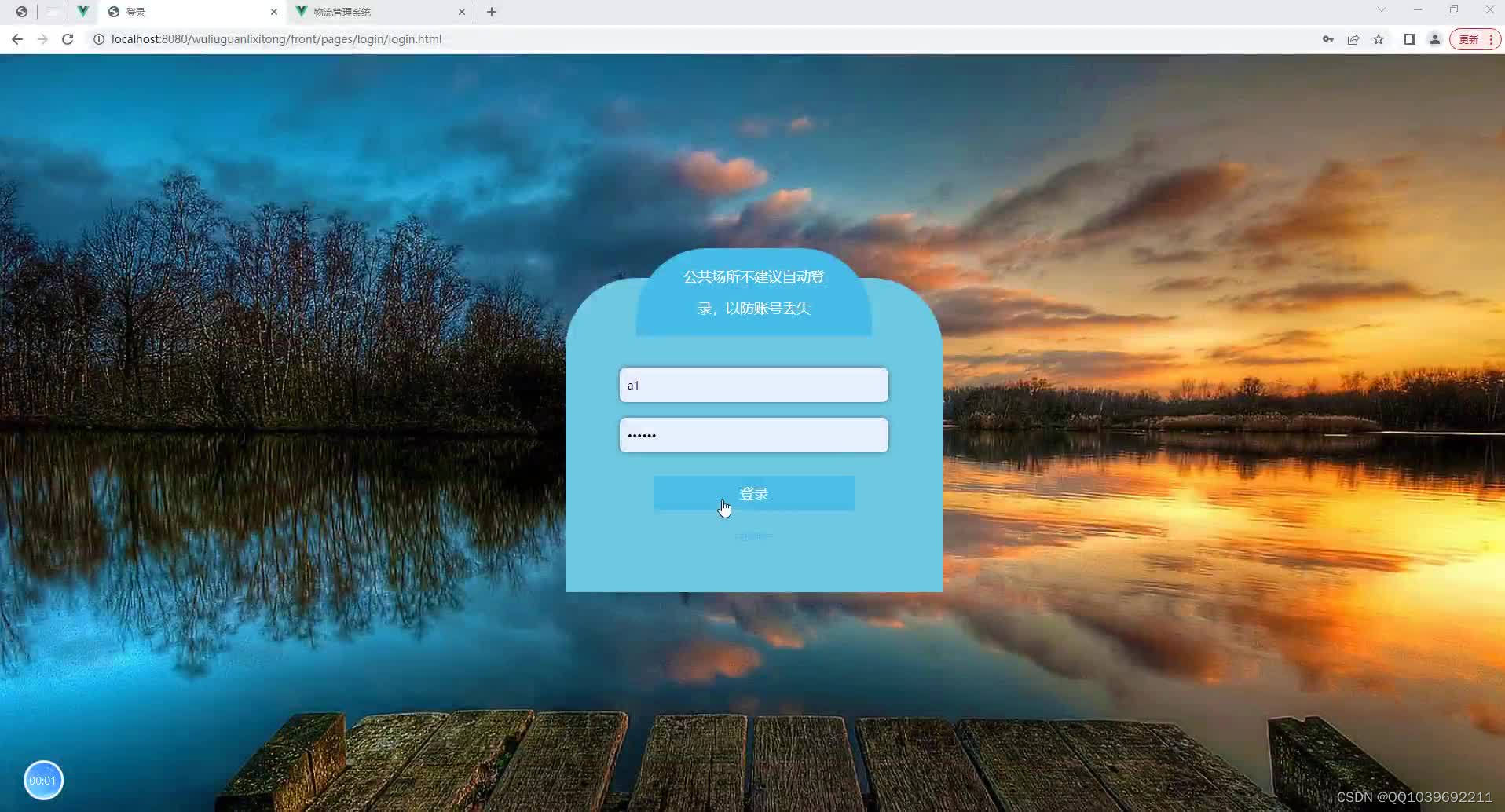Minimize the browser window

[1418, 10]
